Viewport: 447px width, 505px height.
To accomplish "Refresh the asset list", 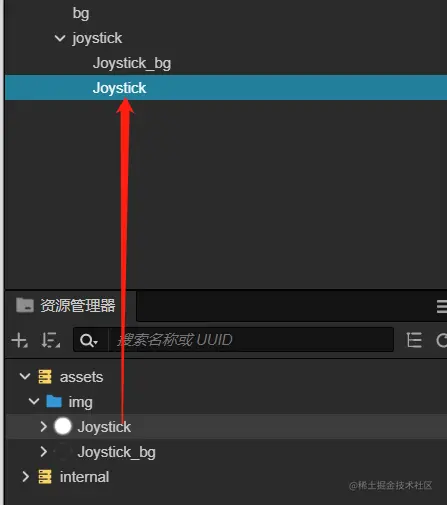I will [442, 340].
